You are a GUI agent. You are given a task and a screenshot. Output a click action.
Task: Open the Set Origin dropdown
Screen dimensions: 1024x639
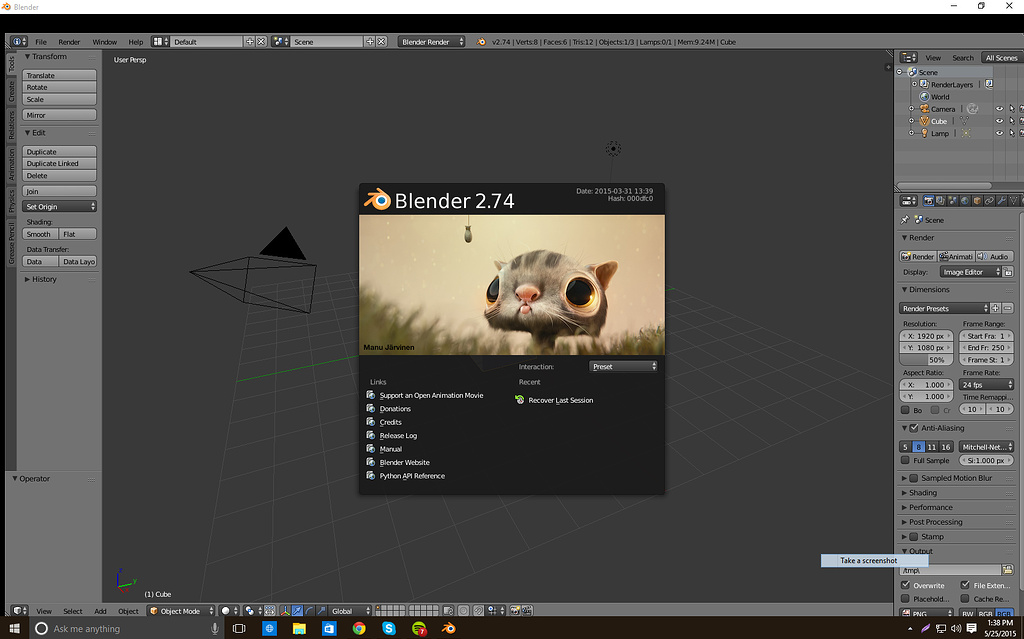tap(59, 206)
